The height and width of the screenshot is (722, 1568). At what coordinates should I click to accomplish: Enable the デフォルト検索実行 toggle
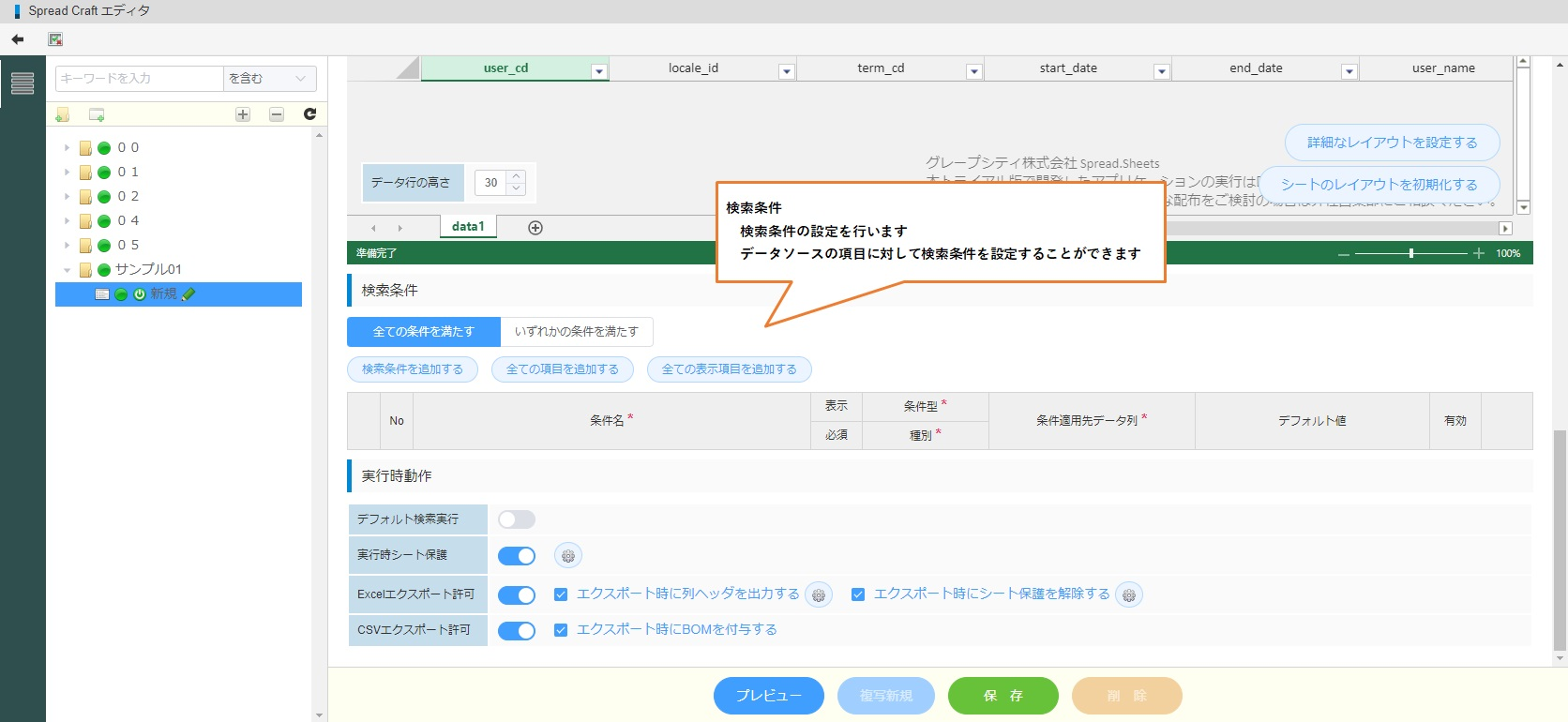point(517,519)
